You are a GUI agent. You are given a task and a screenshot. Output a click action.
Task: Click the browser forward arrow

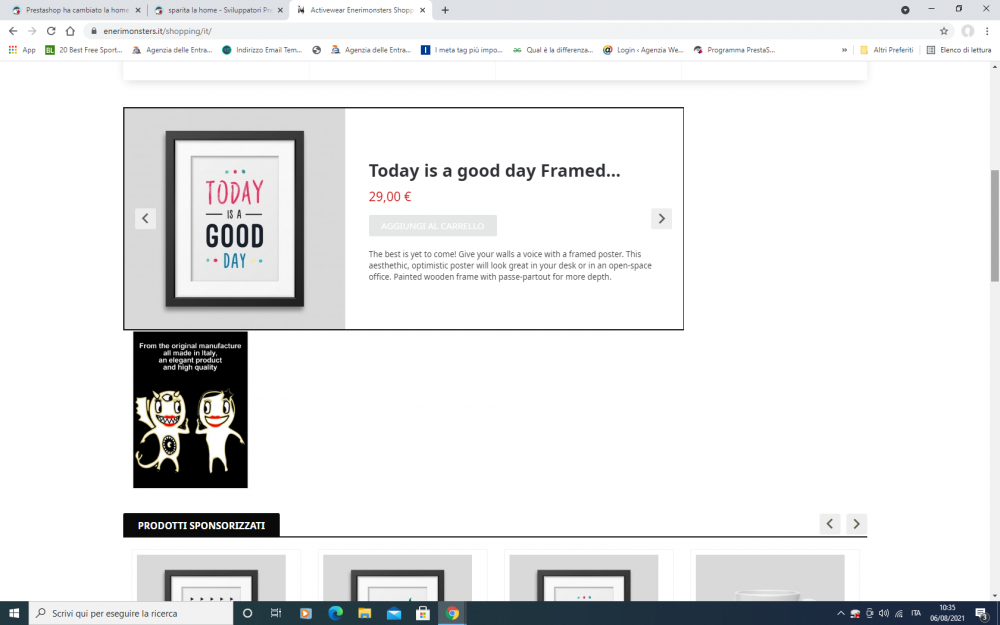coord(32,31)
